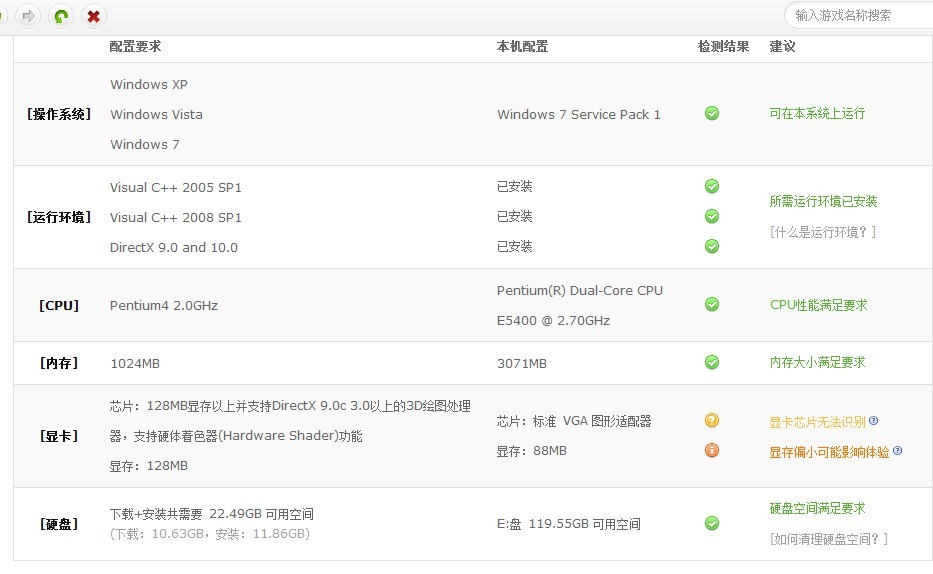
Task: Click the green refresh button
Action: [61, 16]
